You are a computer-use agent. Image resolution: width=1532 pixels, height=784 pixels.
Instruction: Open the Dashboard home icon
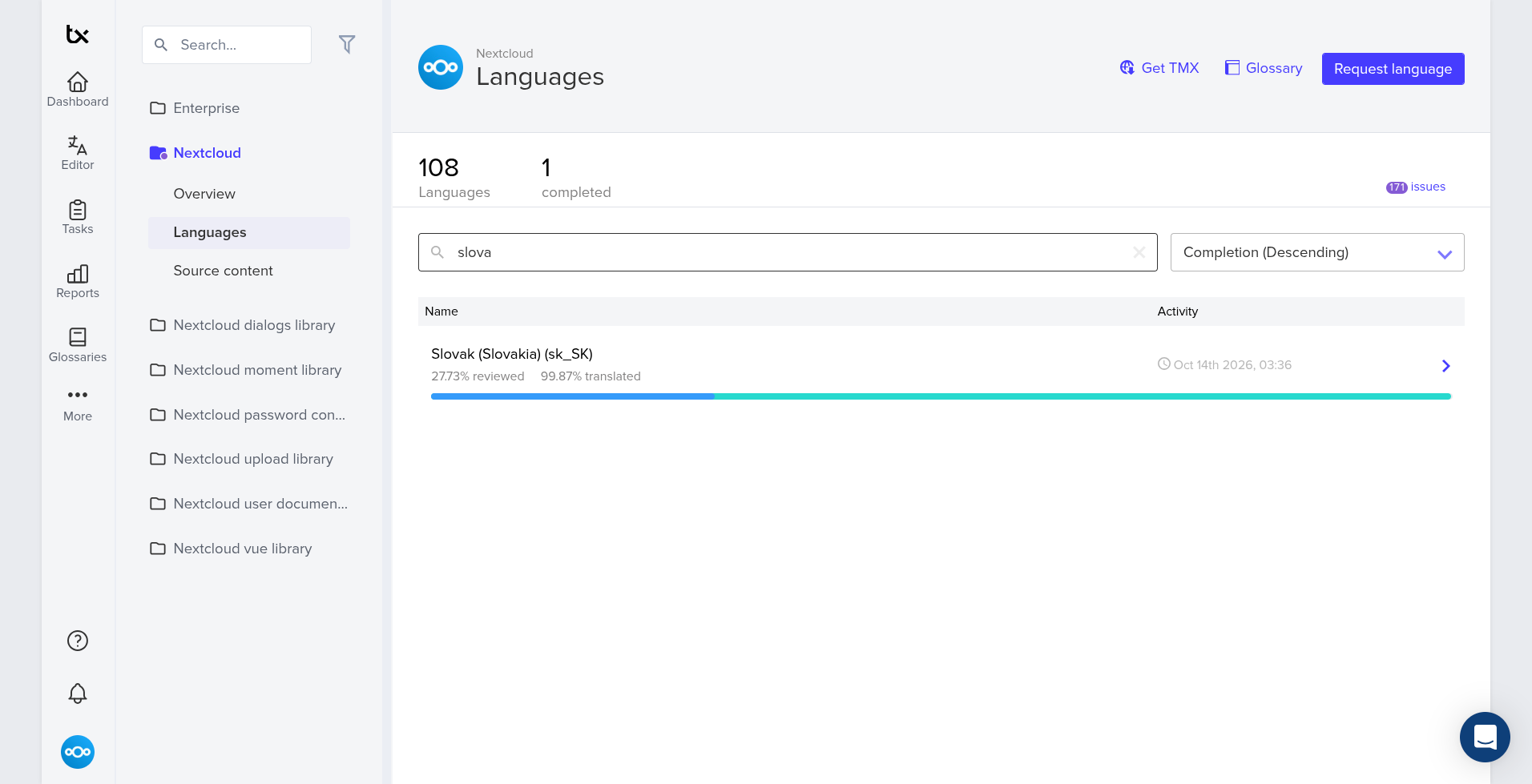click(x=78, y=82)
